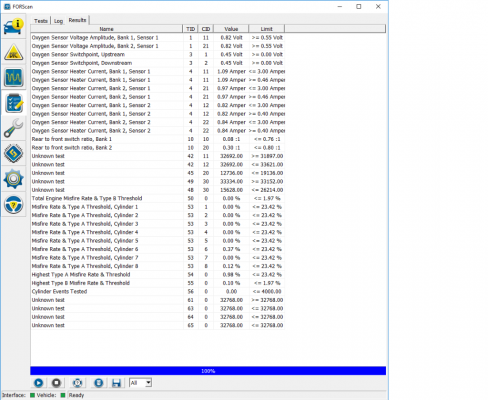
Task: Sort results by the Value column header
Action: (231, 29)
